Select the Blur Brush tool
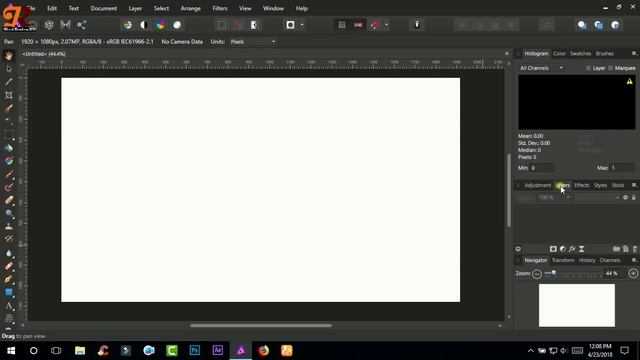 click(x=9, y=253)
